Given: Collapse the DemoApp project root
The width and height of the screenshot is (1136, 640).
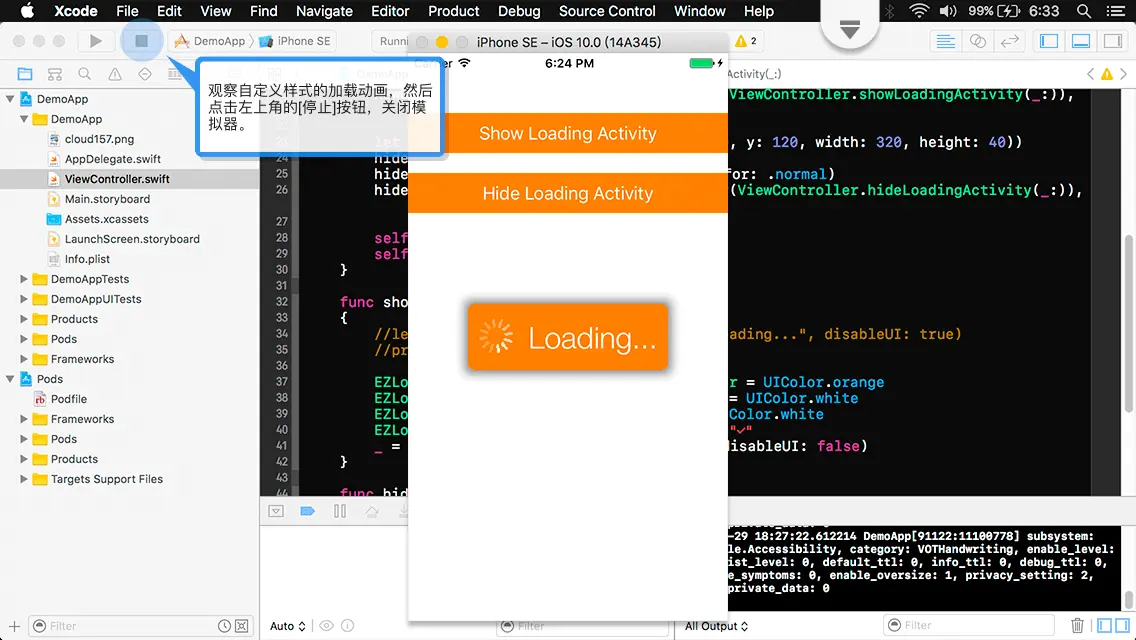Looking at the screenshot, I should (x=10, y=99).
